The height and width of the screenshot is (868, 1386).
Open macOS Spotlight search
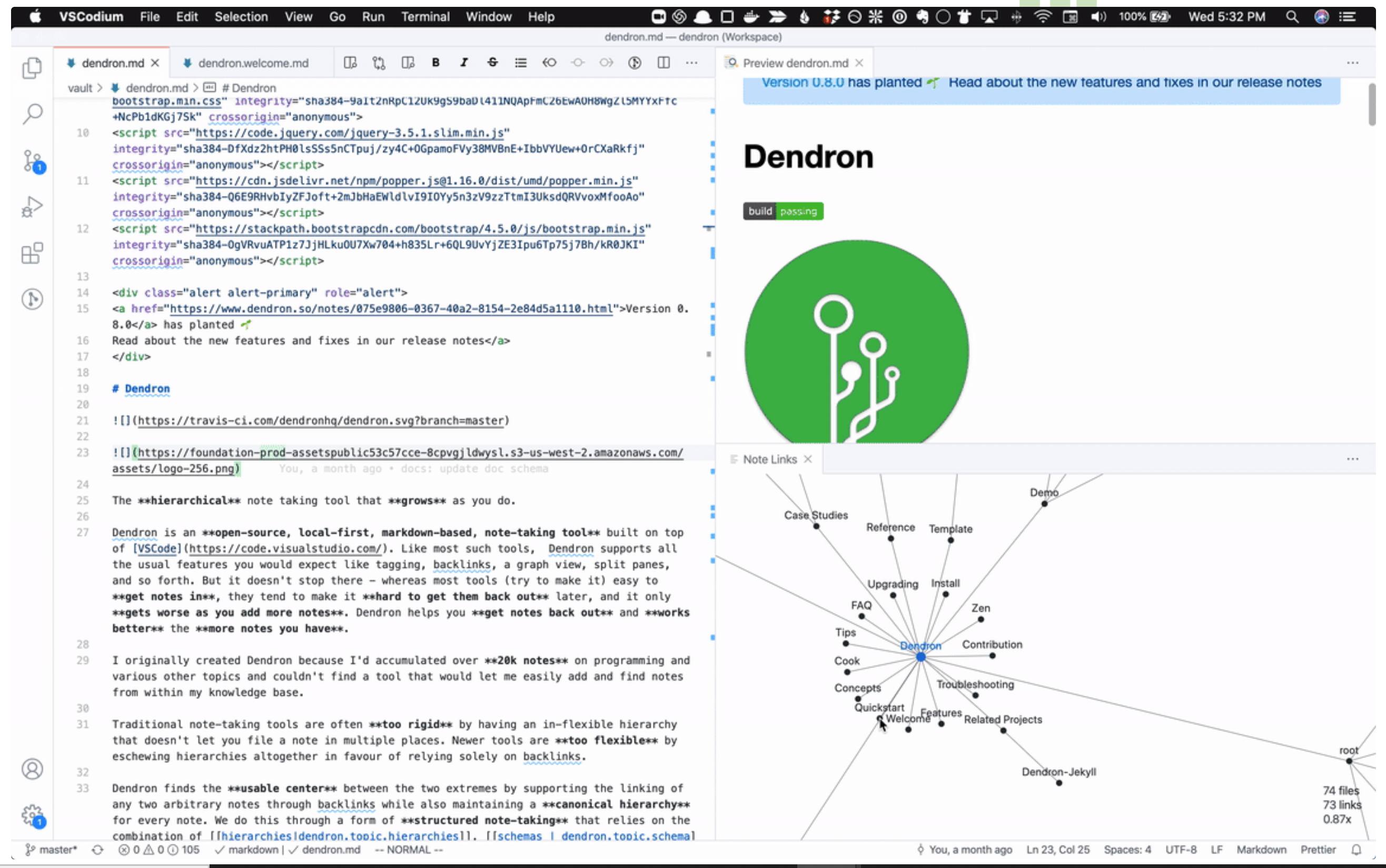pos(1292,17)
